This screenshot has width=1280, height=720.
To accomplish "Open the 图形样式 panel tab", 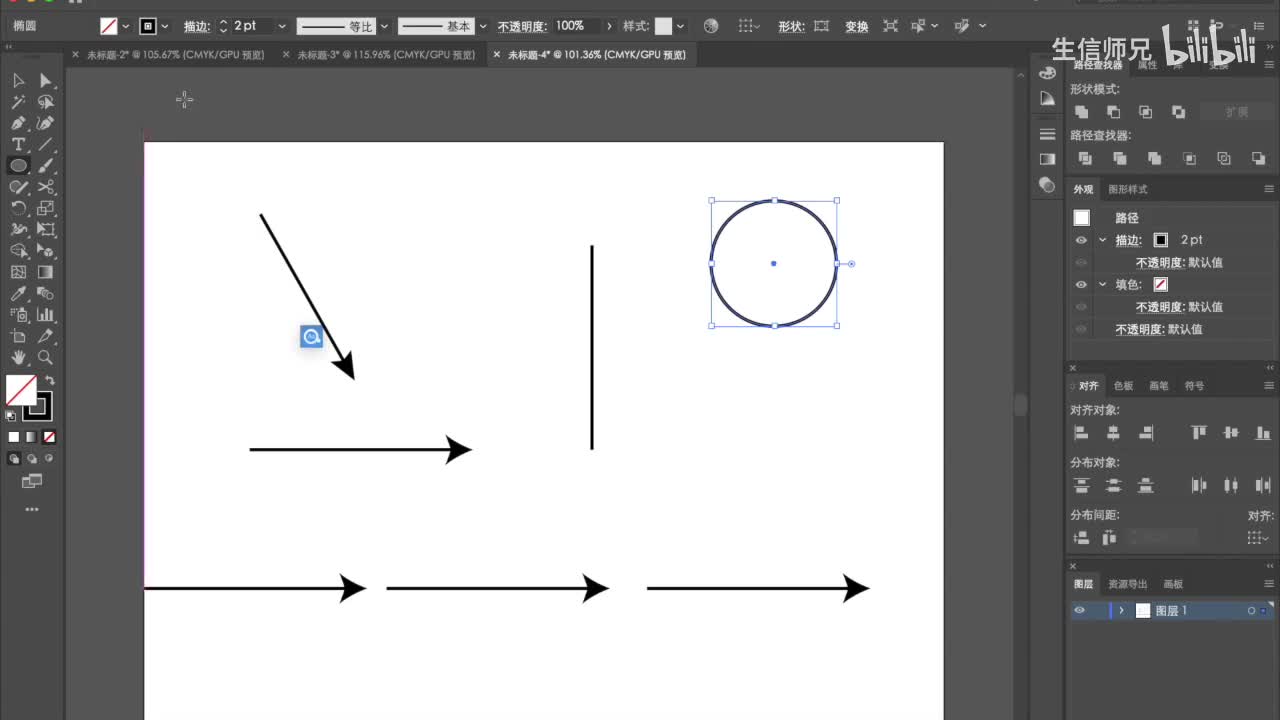I will click(x=1127, y=189).
